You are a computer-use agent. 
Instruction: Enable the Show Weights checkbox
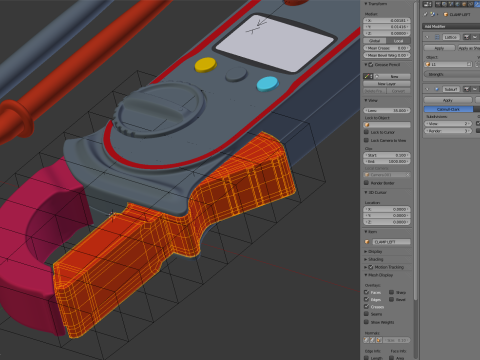pyautogui.click(x=367, y=322)
